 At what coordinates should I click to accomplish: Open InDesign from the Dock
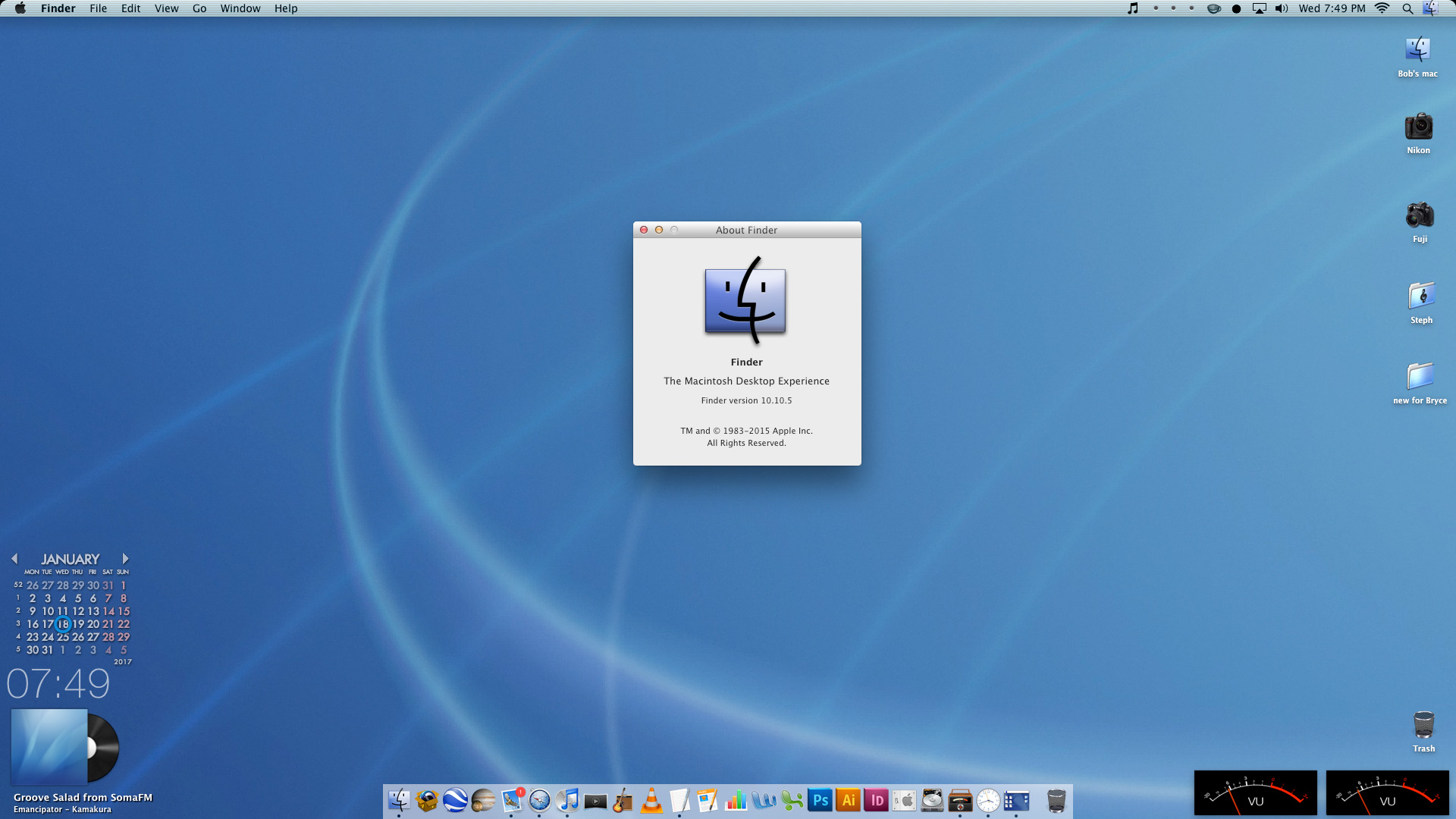(876, 801)
